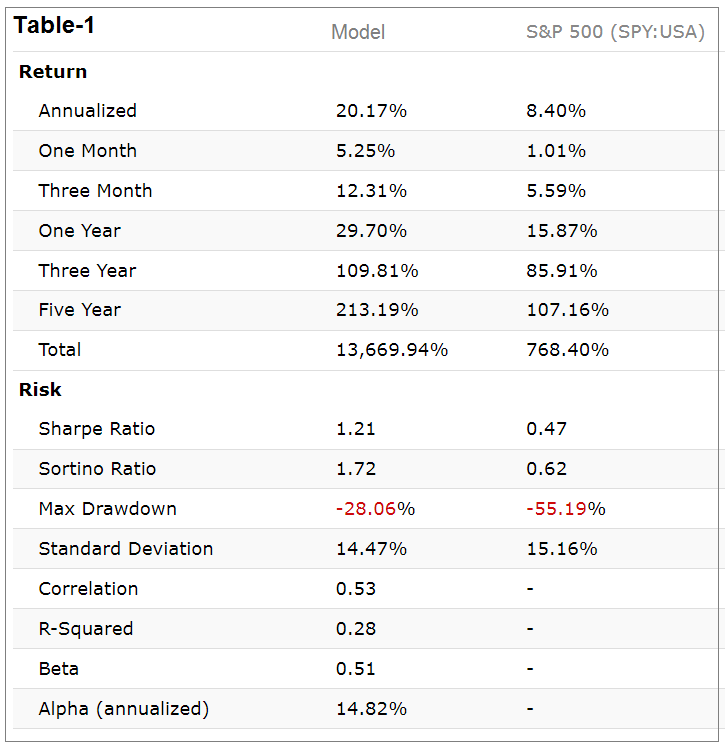Select the red -28.06% Model drawdown value
Viewport: 725px width, 750px height.
[x=375, y=509]
